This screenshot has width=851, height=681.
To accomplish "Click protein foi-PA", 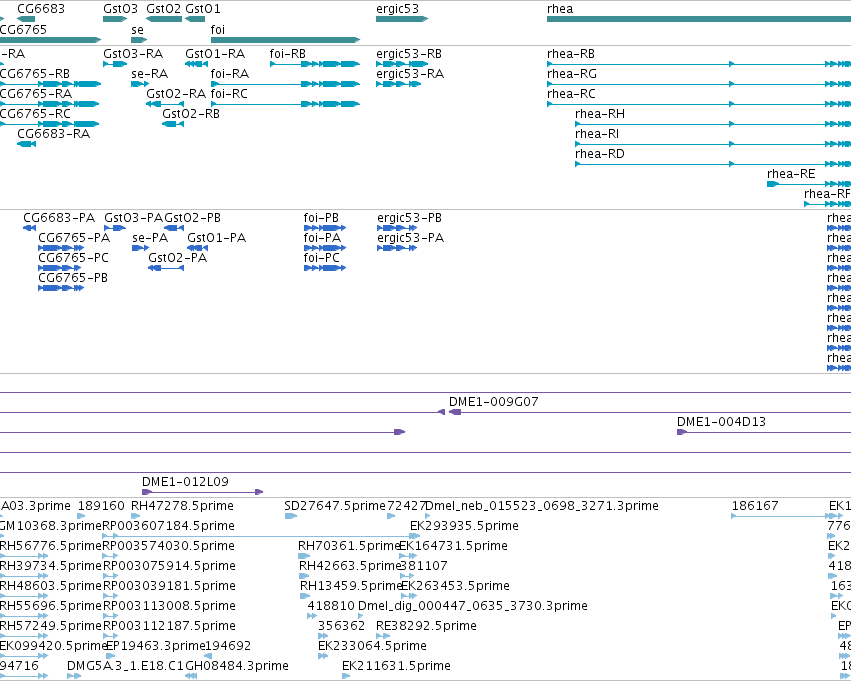I will [x=325, y=248].
